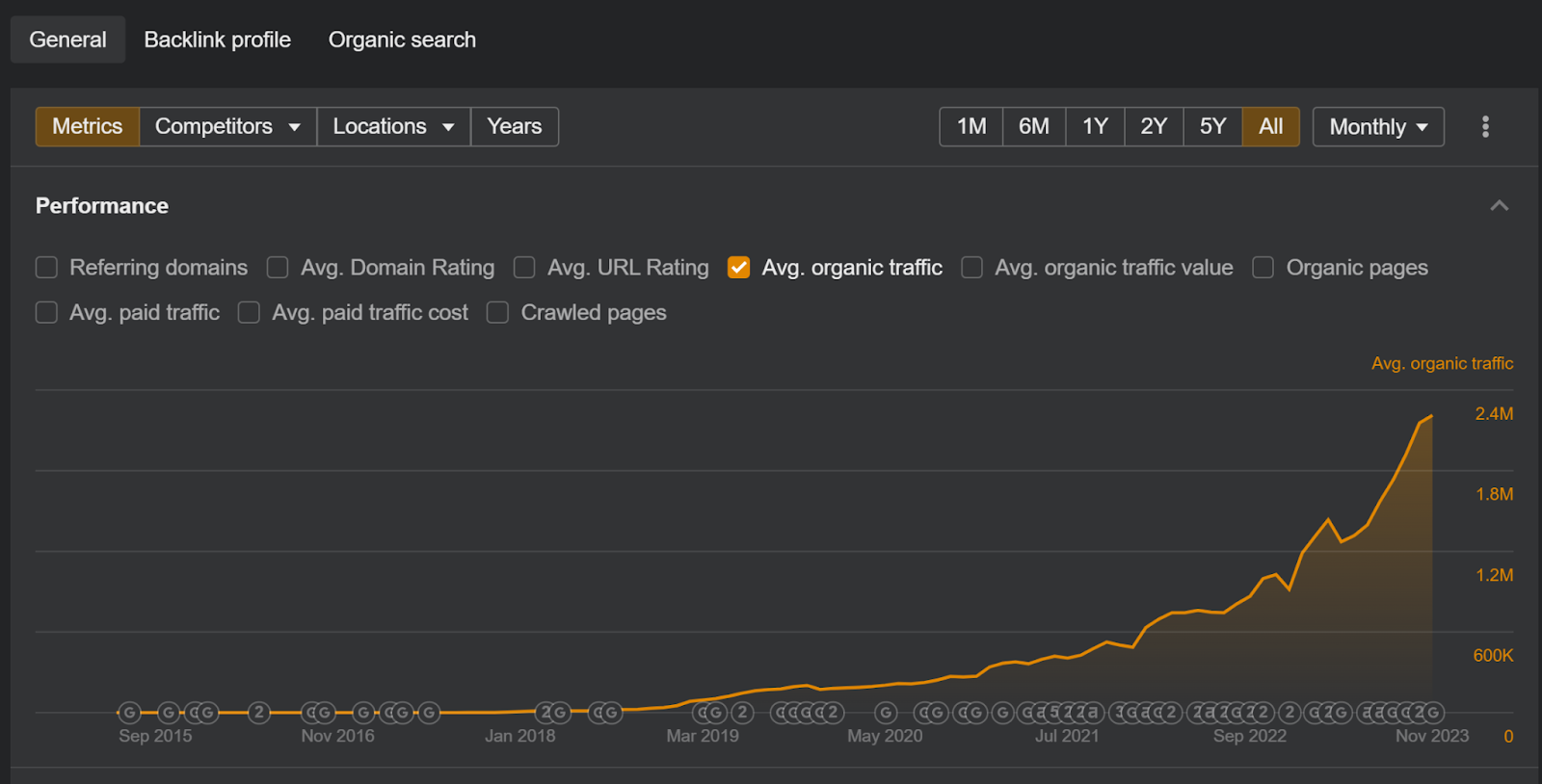Screen dimensions: 1542x784
Task: Select the 1Y time range button
Action: point(1095,127)
